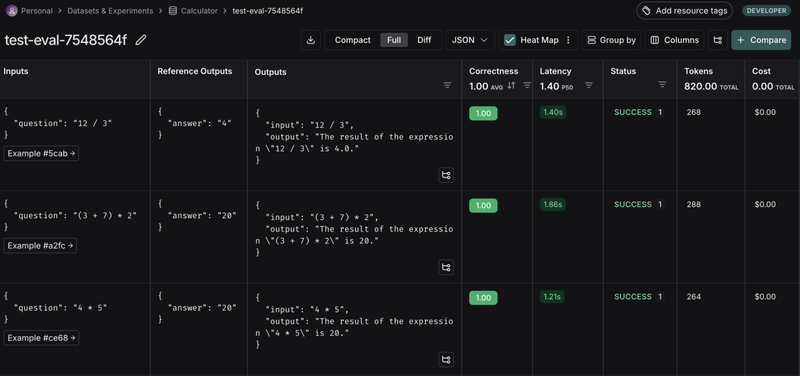This screenshot has height=376, width=800.
Task: Open Example #5cab link
Action: pos(41,153)
